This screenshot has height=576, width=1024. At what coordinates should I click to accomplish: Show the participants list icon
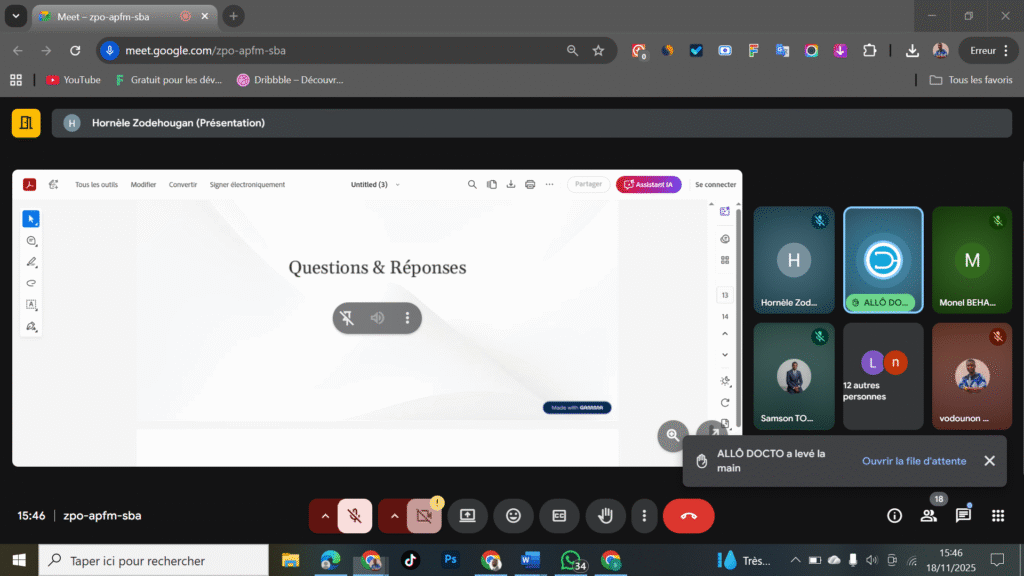click(x=929, y=516)
